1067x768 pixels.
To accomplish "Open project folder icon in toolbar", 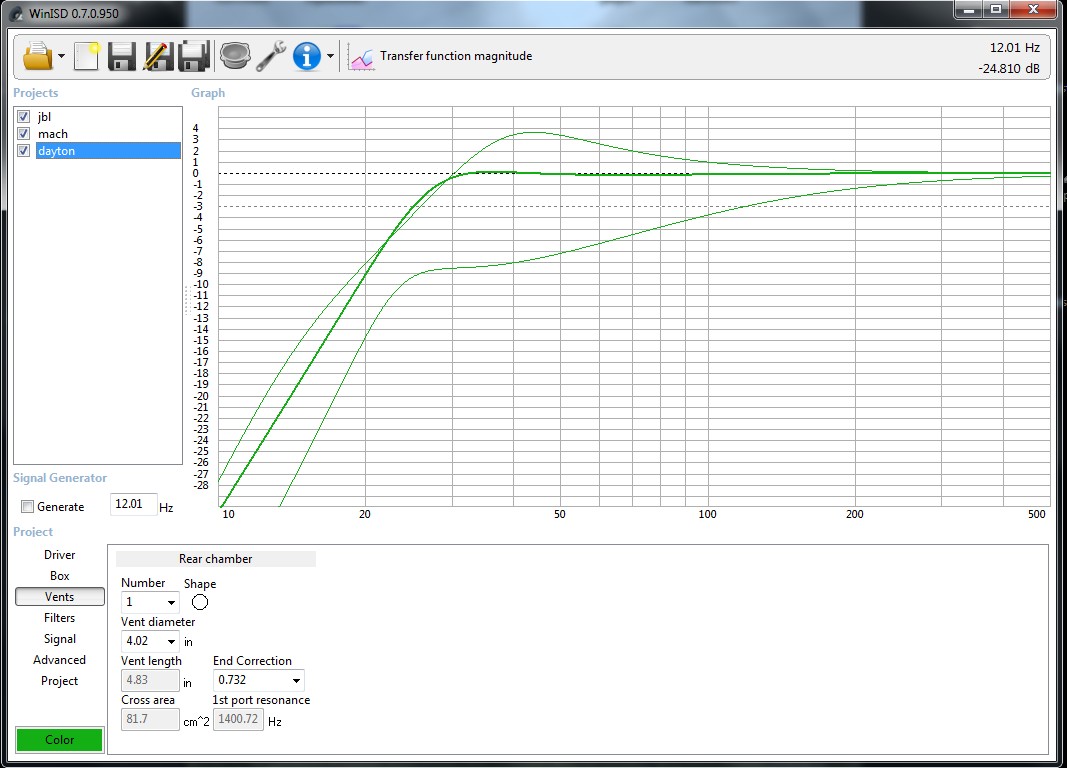I will click(37, 56).
